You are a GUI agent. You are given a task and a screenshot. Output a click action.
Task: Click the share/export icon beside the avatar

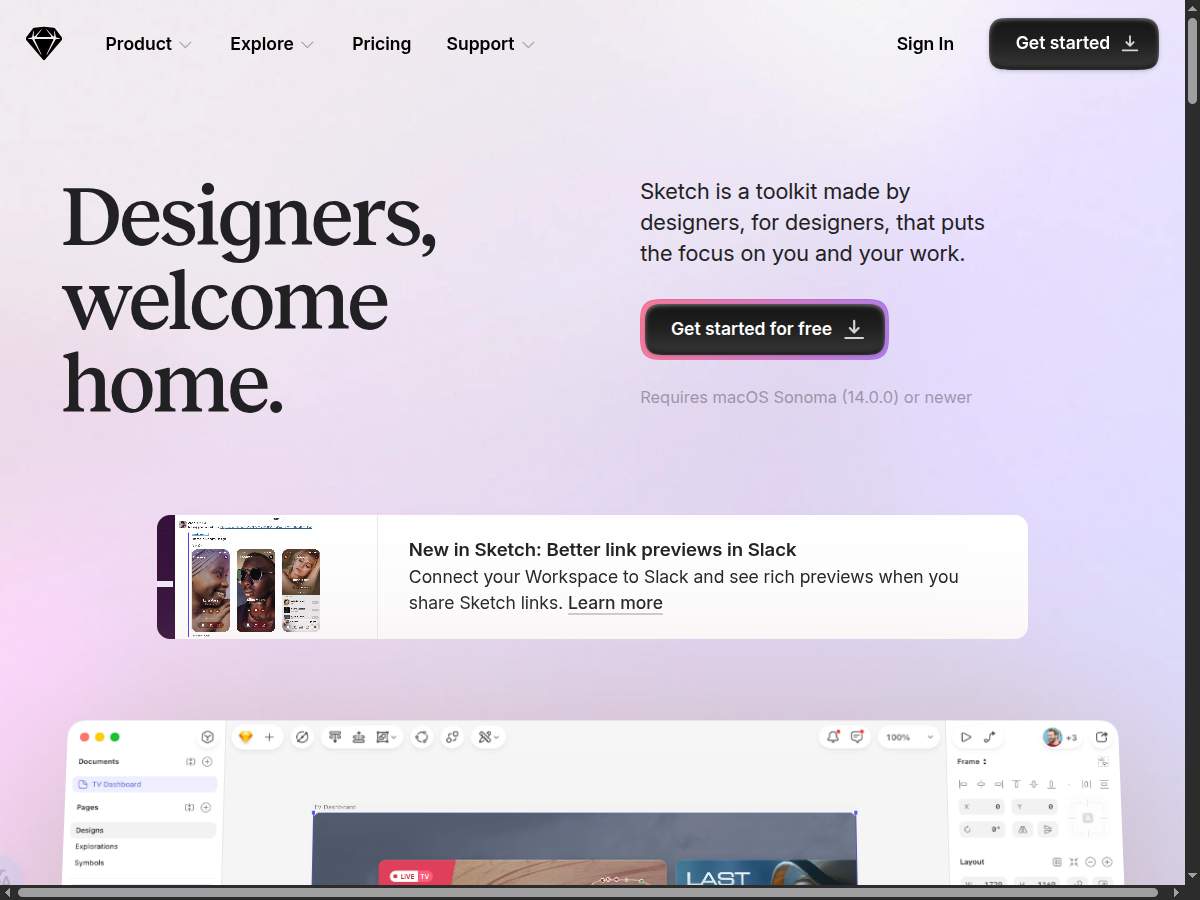point(1101,737)
